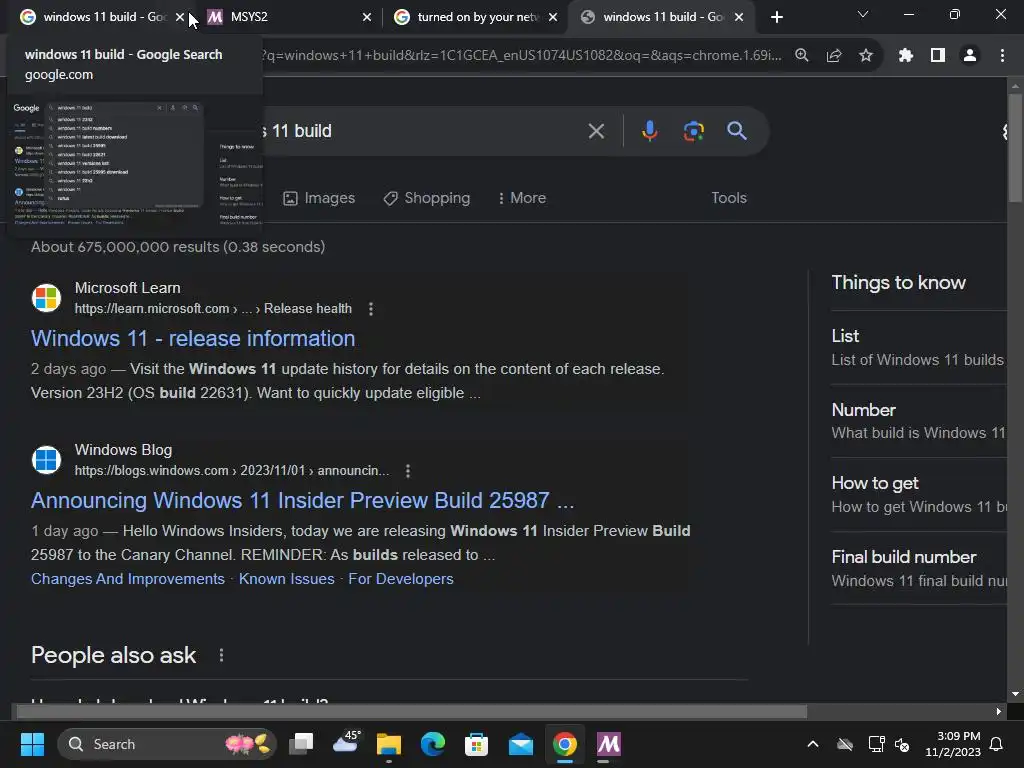
Task: Open options for the Windows Blog result
Action: point(408,471)
